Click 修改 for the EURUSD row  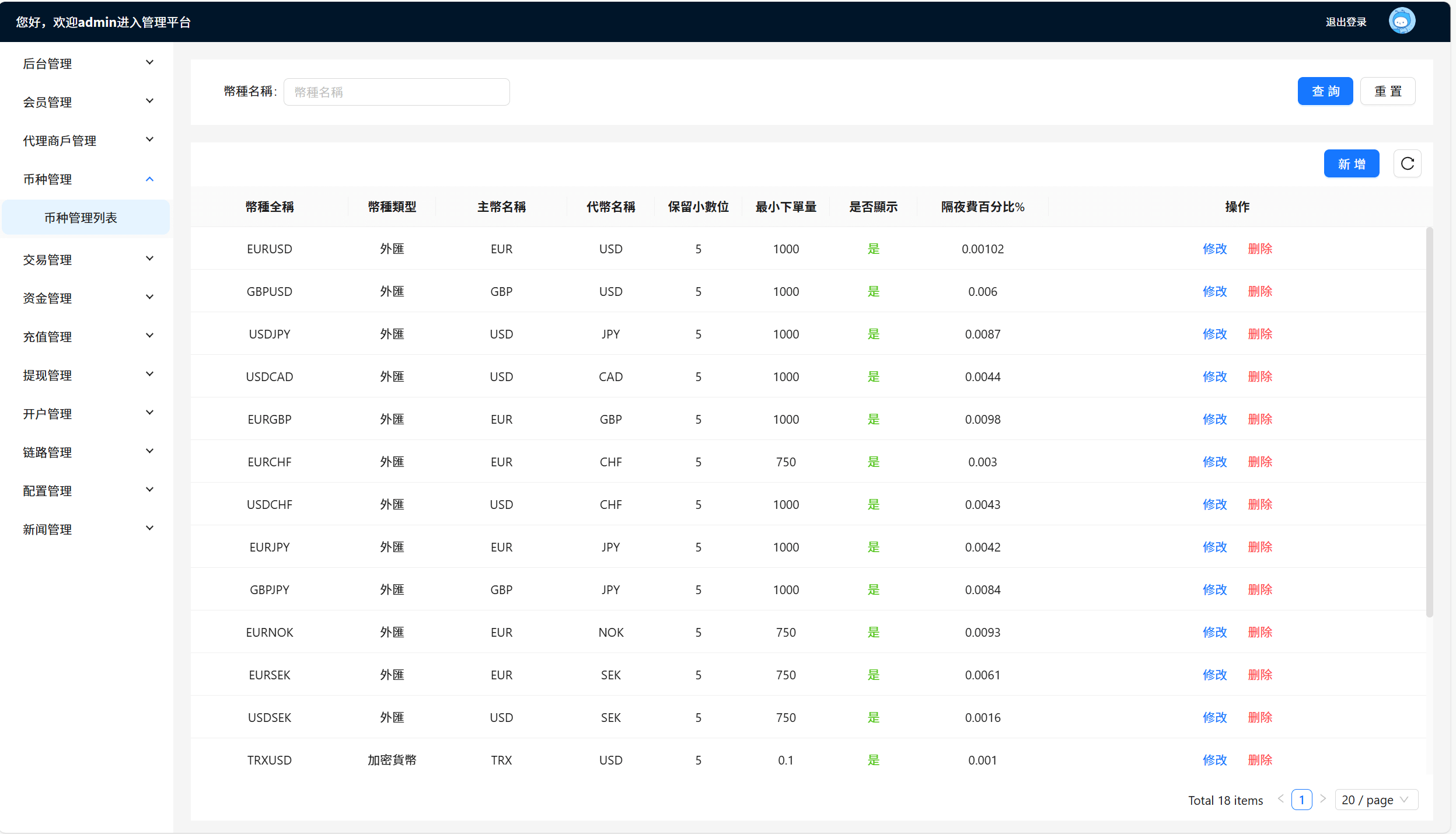1214,249
